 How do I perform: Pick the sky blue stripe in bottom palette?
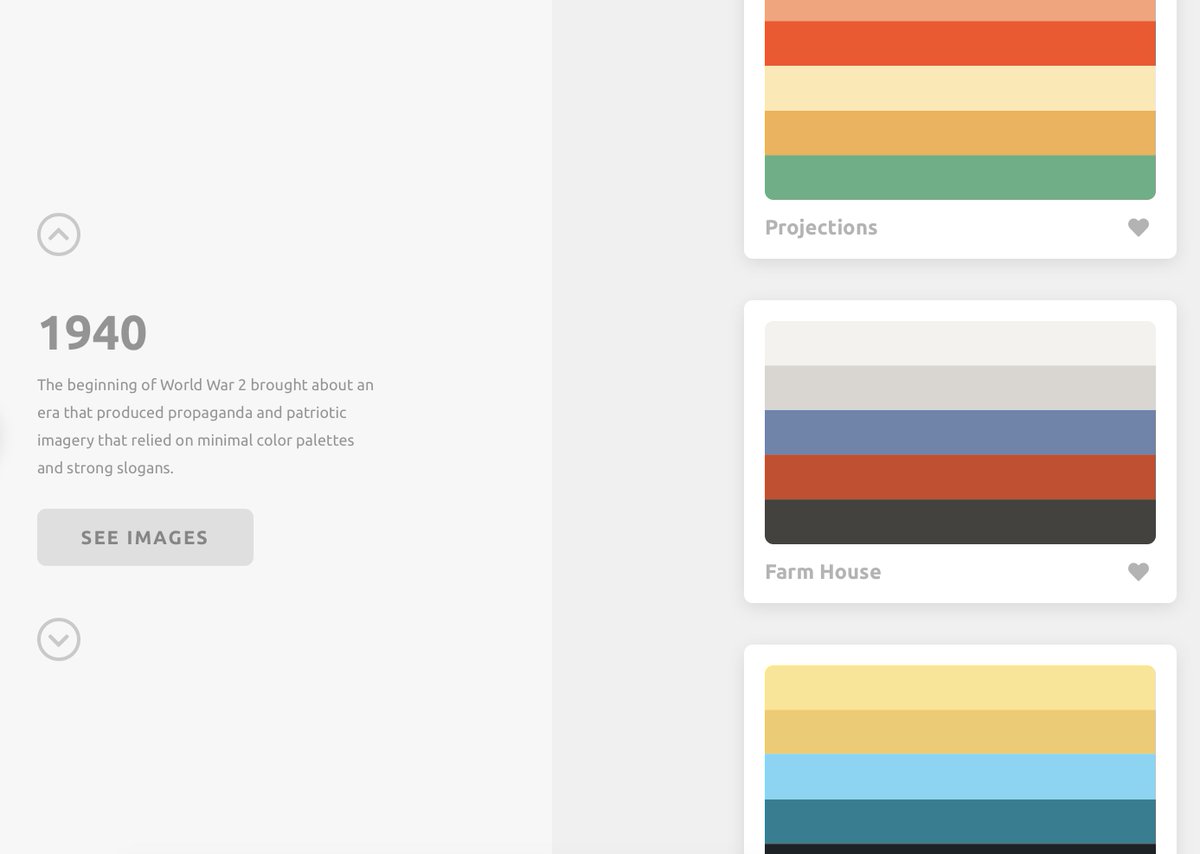point(960,776)
